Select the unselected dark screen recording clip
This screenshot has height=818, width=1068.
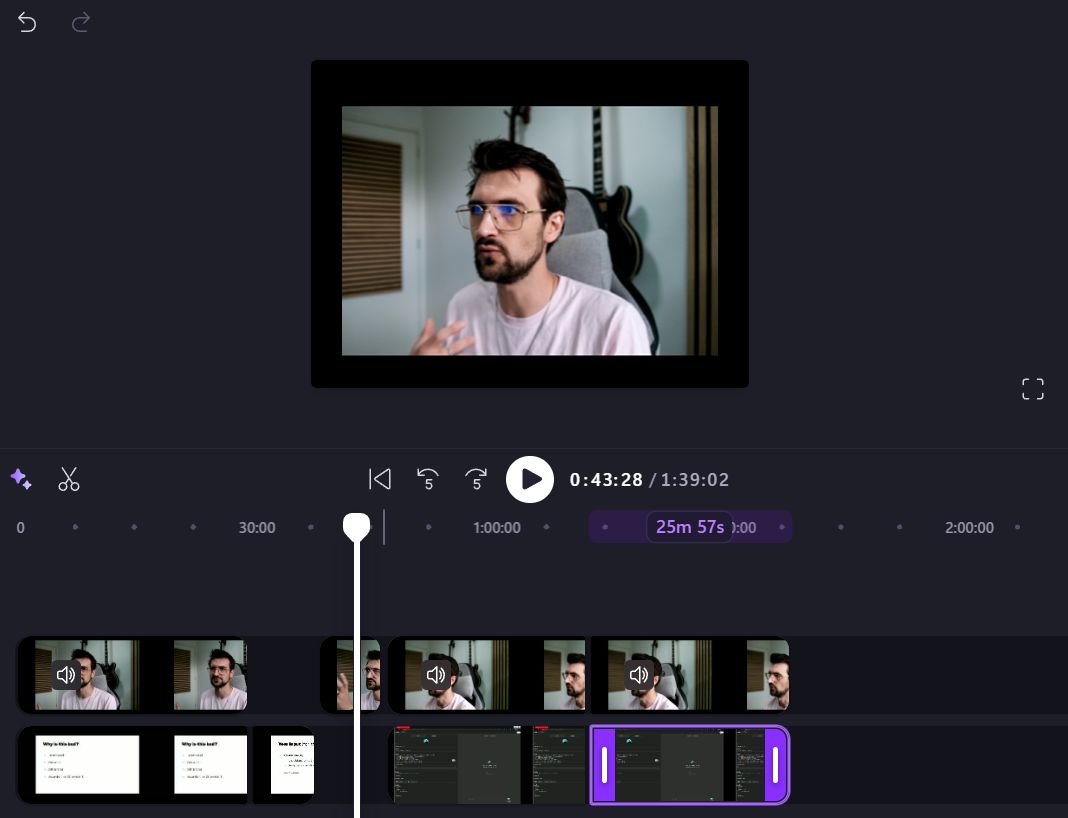[x=487, y=764]
